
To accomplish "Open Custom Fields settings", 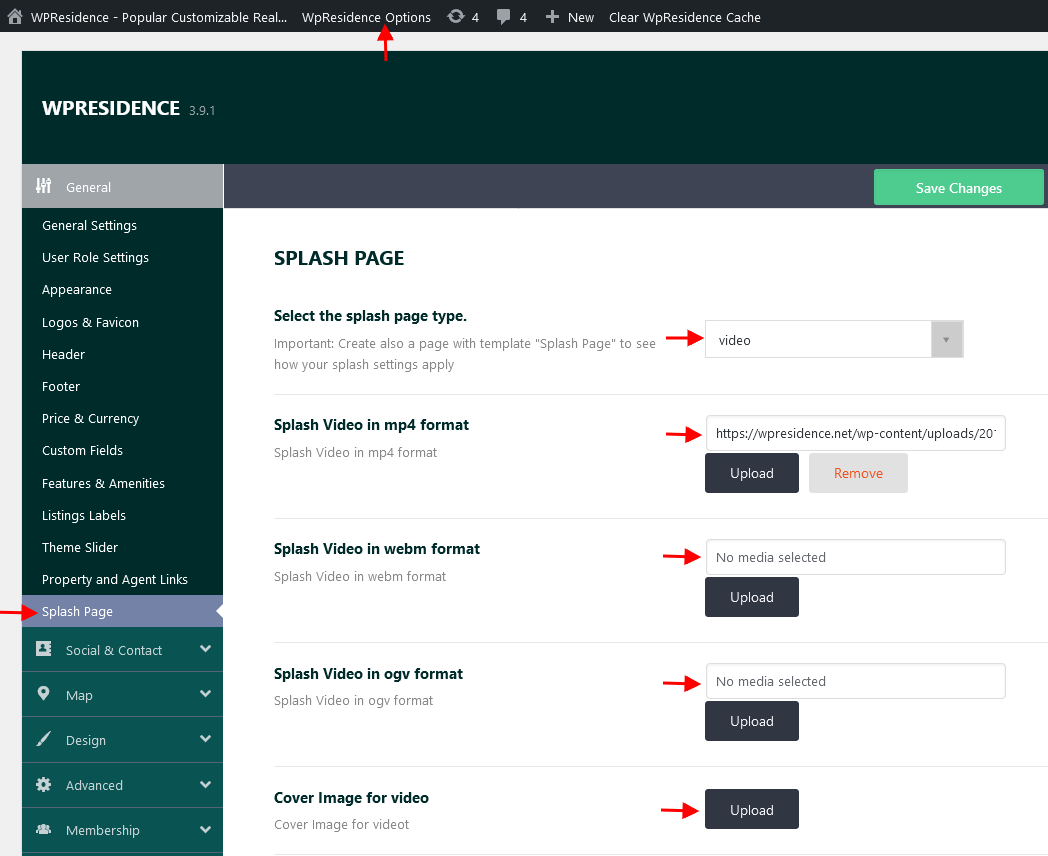I will [82, 450].
